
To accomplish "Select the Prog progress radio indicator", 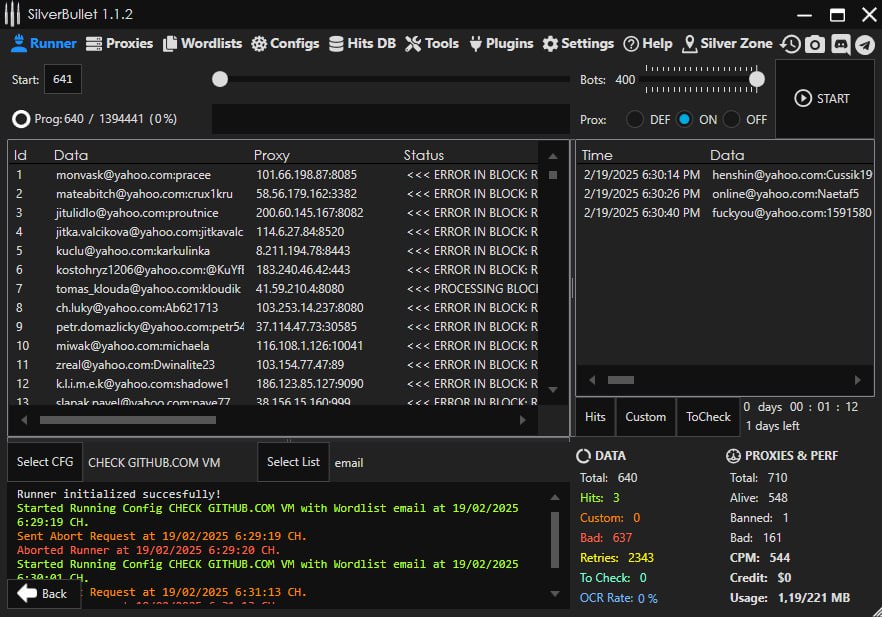I will (19, 118).
